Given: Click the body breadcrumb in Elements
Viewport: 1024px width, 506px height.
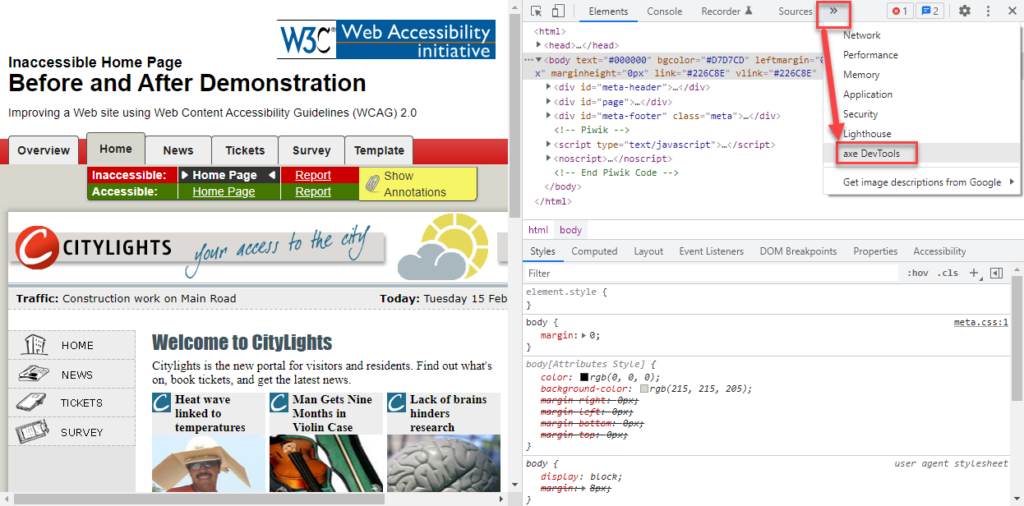Looking at the screenshot, I should coord(570,230).
